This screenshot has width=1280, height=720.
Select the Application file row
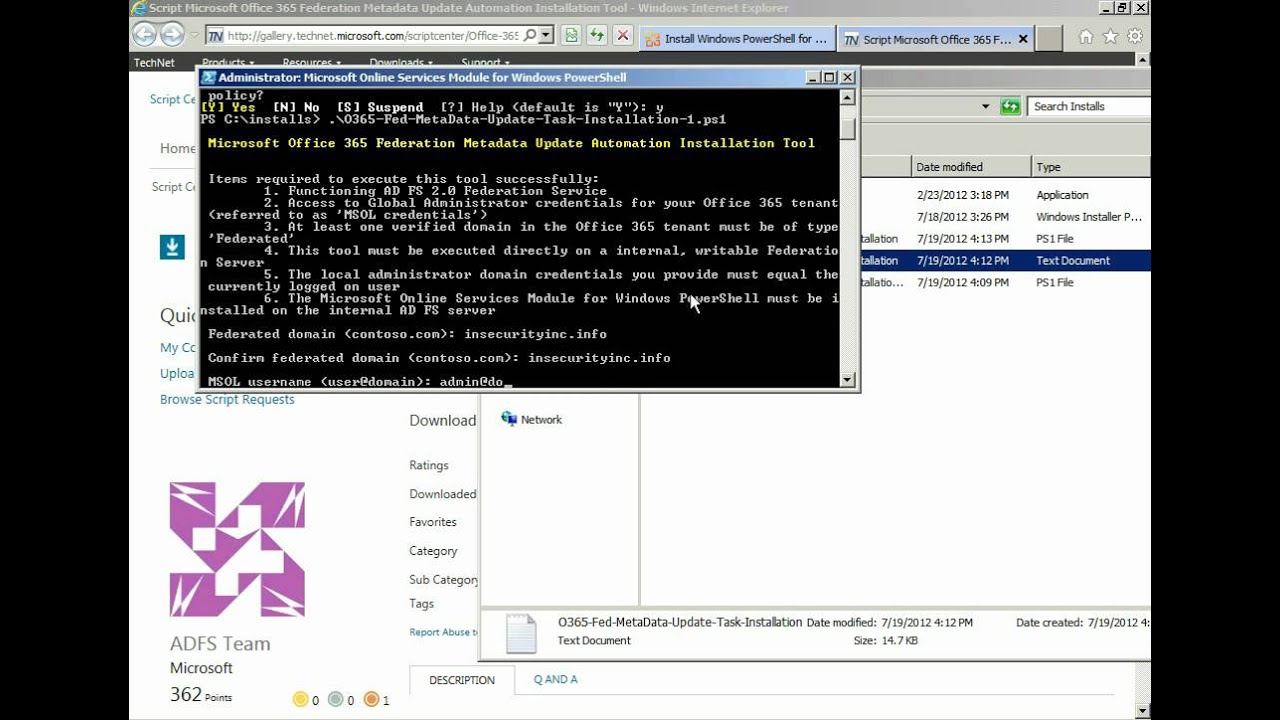coord(1004,195)
